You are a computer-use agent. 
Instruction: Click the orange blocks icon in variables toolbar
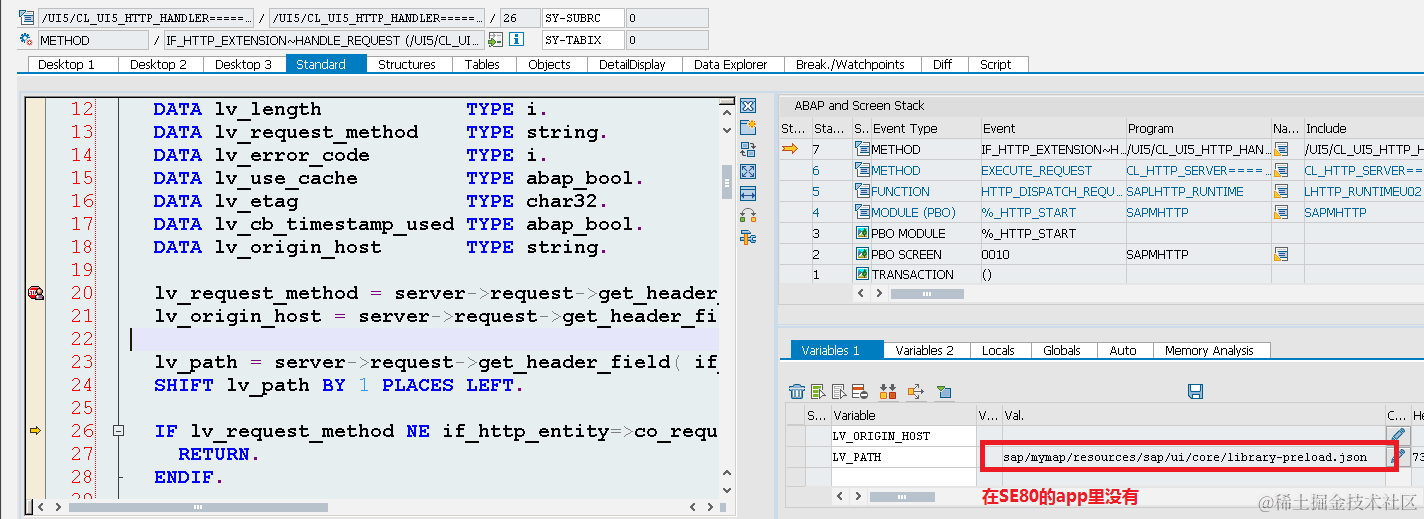pyautogui.click(x=888, y=391)
